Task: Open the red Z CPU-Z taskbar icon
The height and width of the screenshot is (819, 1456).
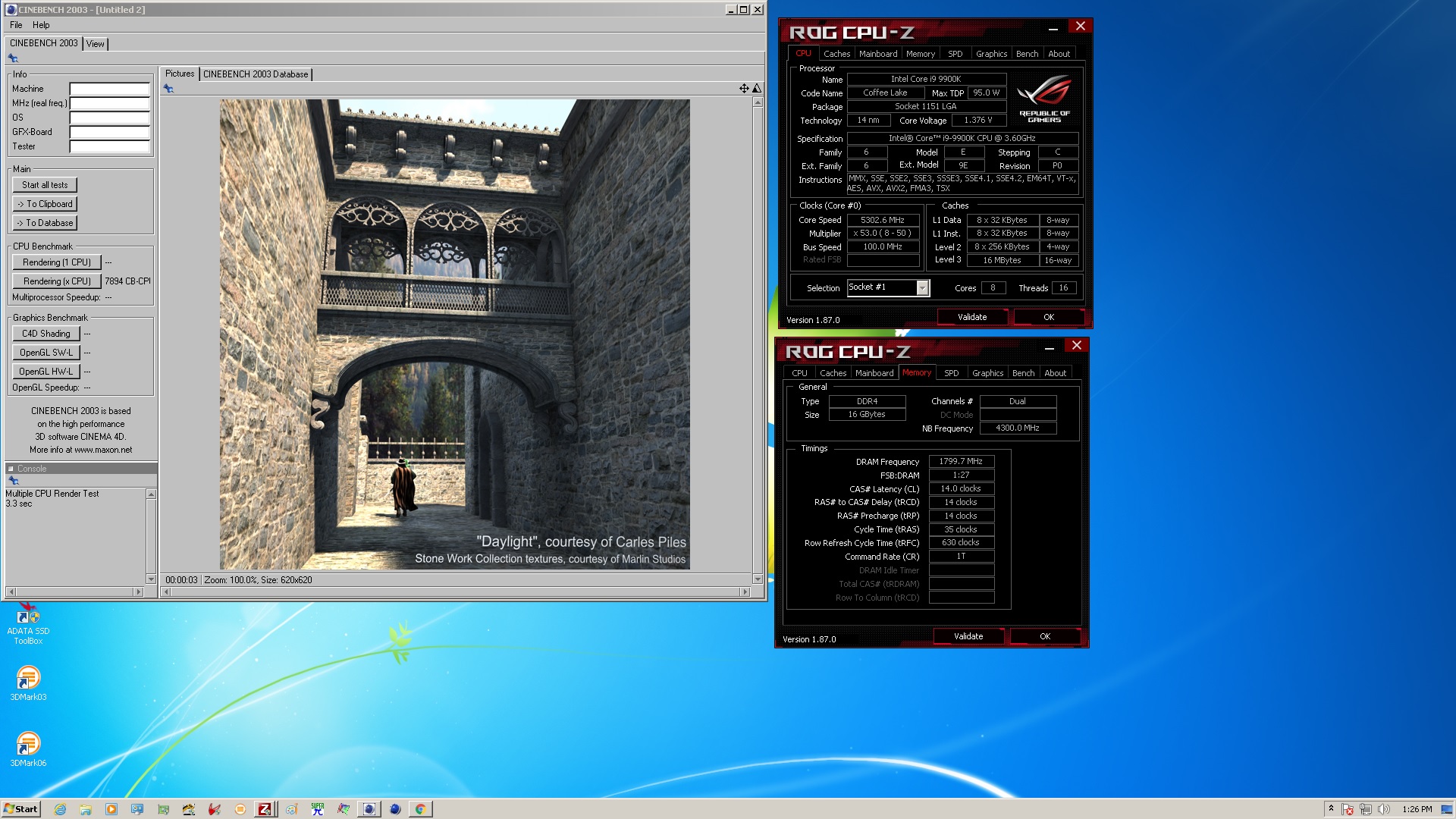Action: 265,809
